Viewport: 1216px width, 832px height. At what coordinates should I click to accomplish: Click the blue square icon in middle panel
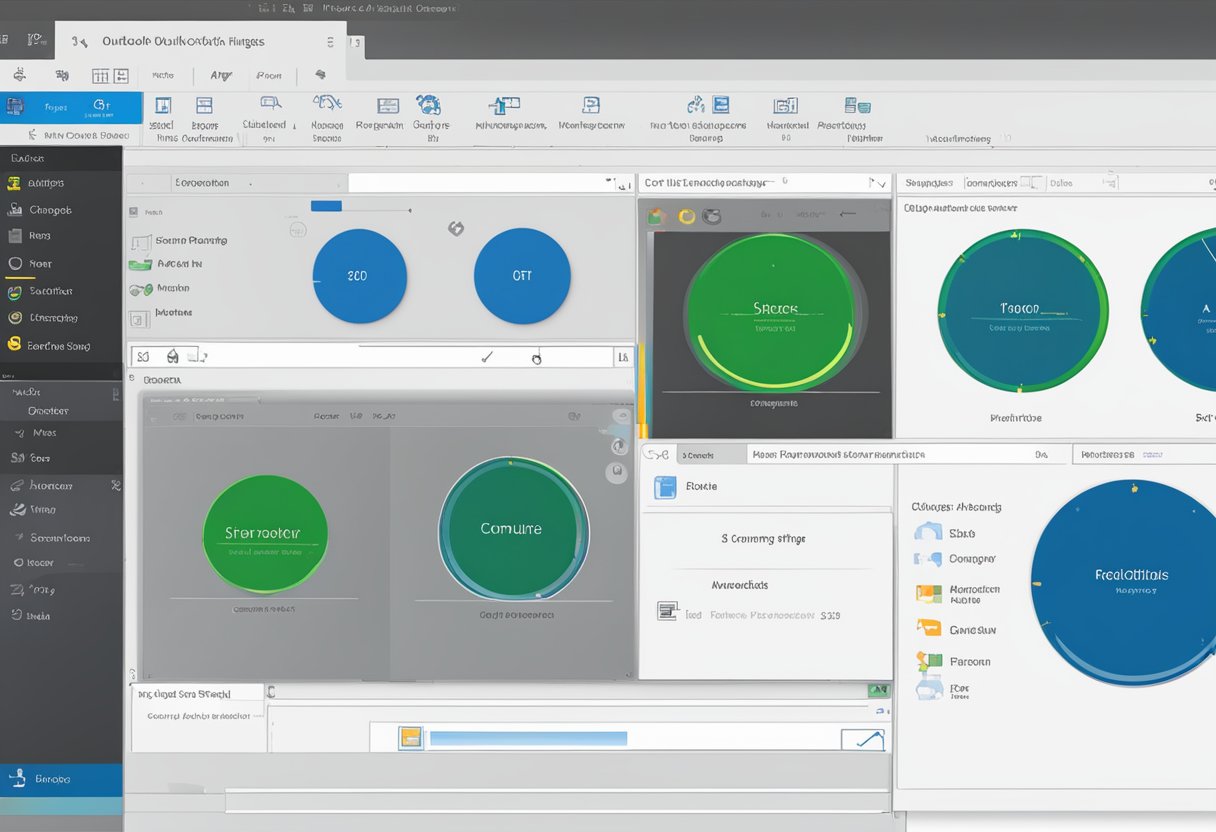[665, 487]
